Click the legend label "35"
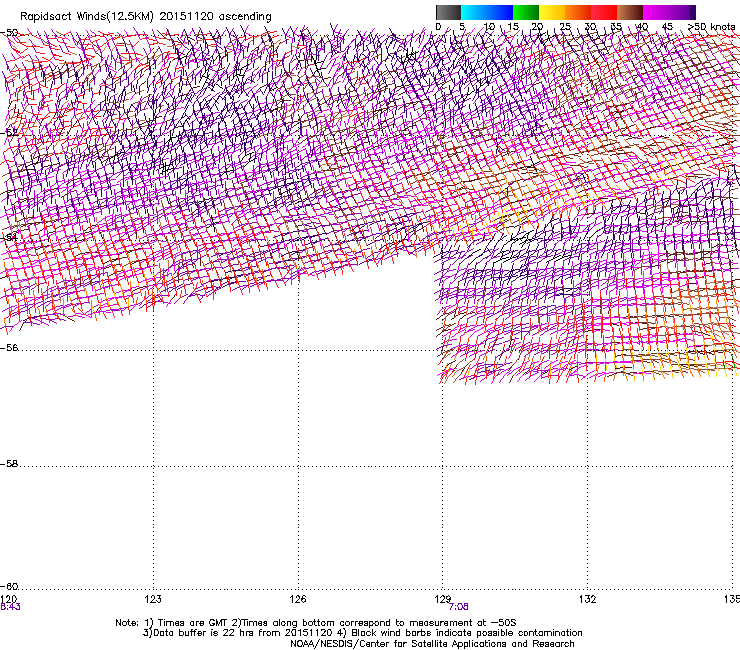 click(x=616, y=27)
